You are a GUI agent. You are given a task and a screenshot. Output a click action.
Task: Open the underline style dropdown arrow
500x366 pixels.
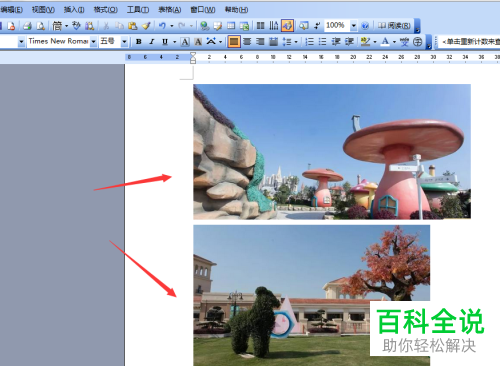[x=174, y=42]
